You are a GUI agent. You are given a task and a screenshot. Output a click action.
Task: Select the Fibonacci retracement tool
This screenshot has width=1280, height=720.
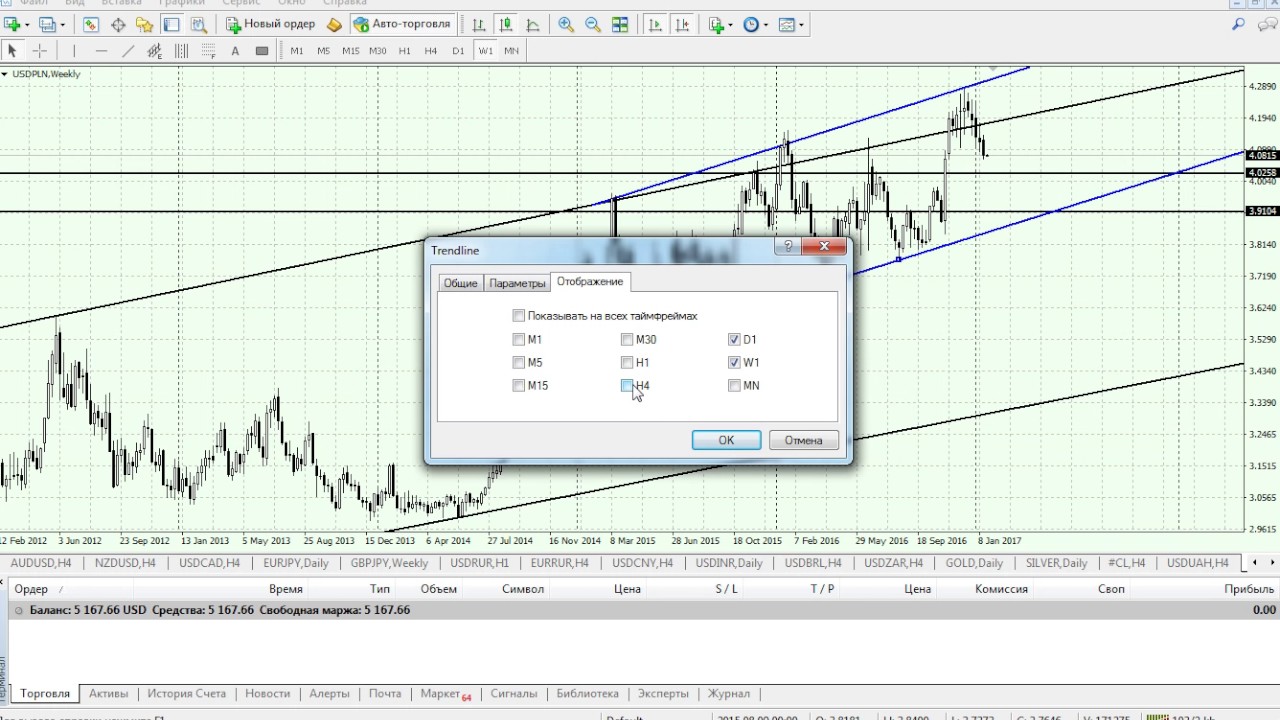[208, 50]
